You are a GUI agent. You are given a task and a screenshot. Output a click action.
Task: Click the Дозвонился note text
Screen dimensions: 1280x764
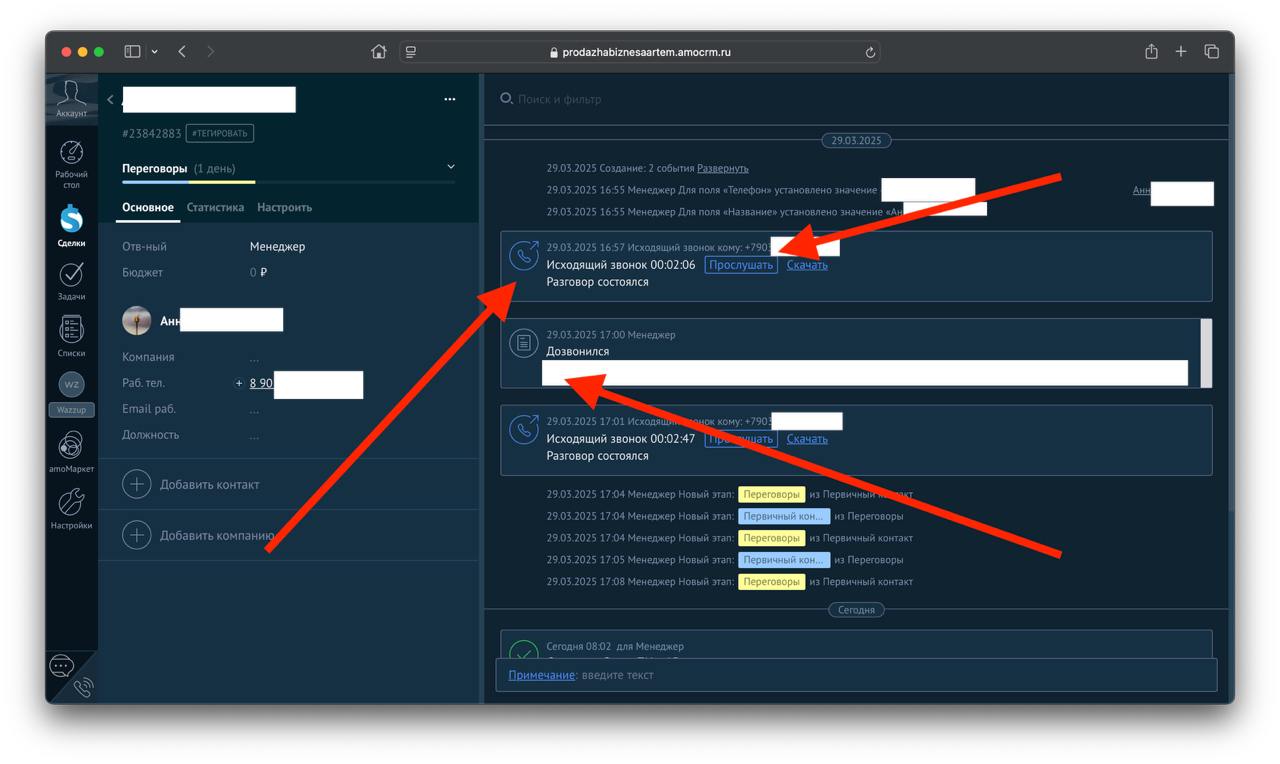pyautogui.click(x=577, y=351)
